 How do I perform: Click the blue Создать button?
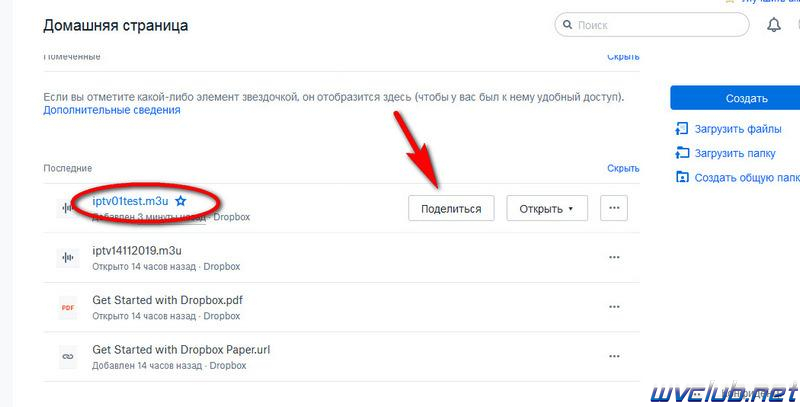(x=735, y=98)
